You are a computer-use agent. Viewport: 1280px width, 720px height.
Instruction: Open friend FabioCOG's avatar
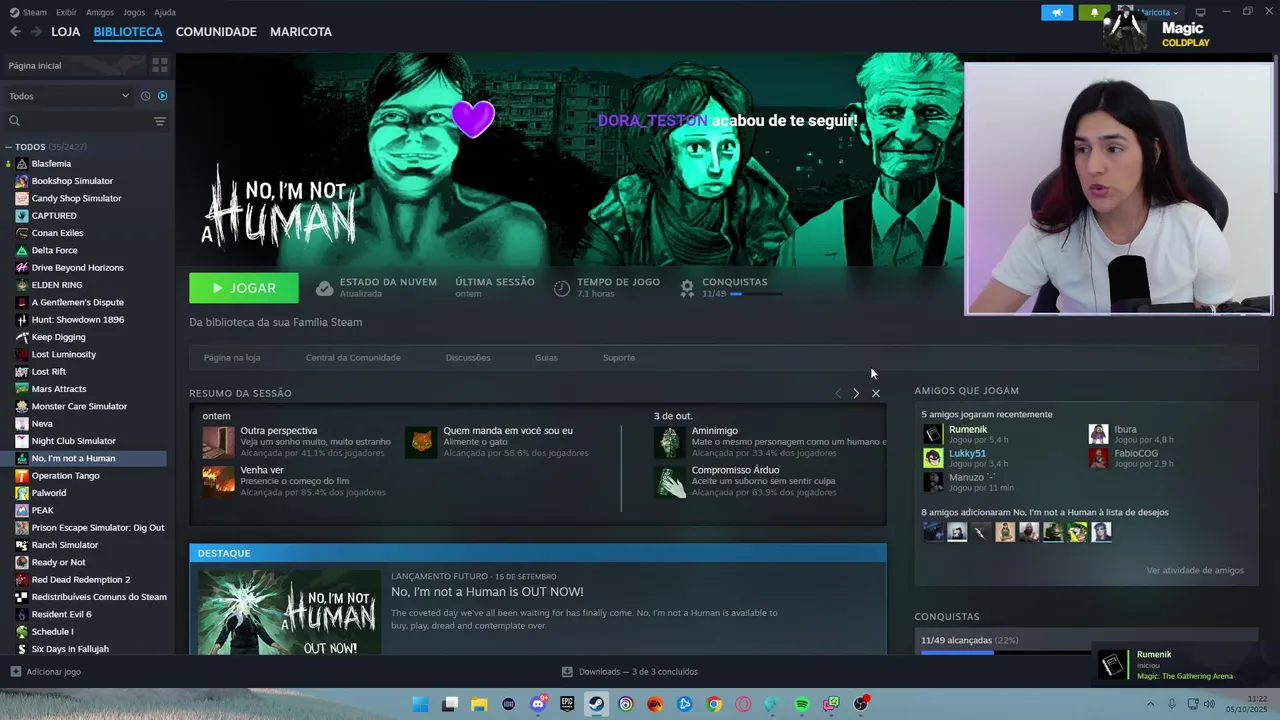click(x=1098, y=458)
